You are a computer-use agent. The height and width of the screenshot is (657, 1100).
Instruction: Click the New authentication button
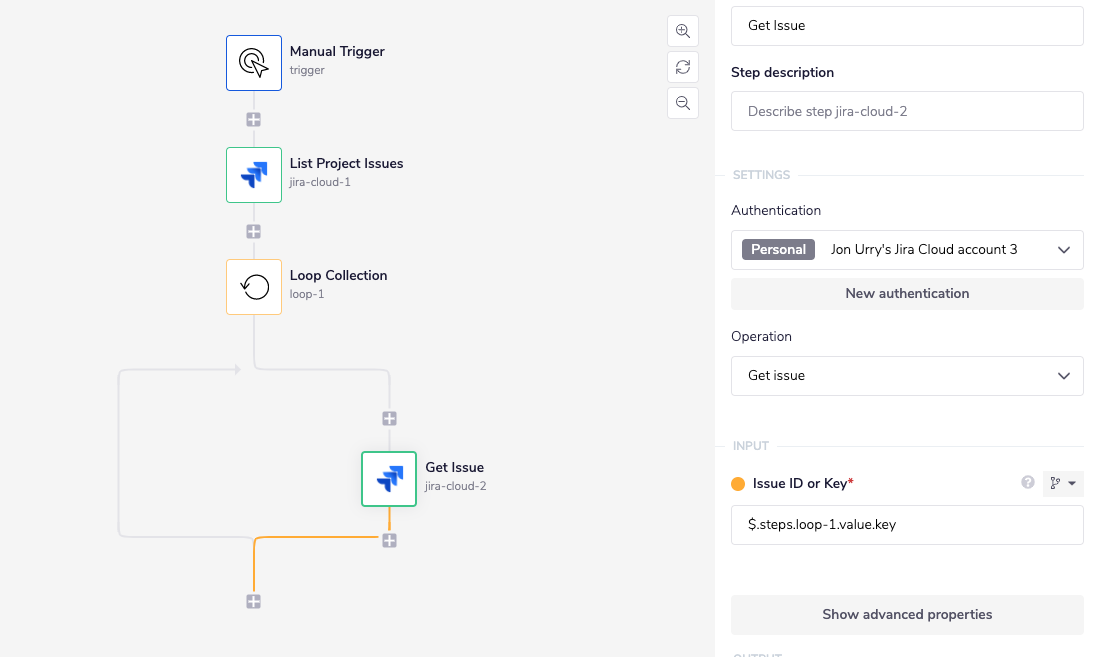(907, 293)
